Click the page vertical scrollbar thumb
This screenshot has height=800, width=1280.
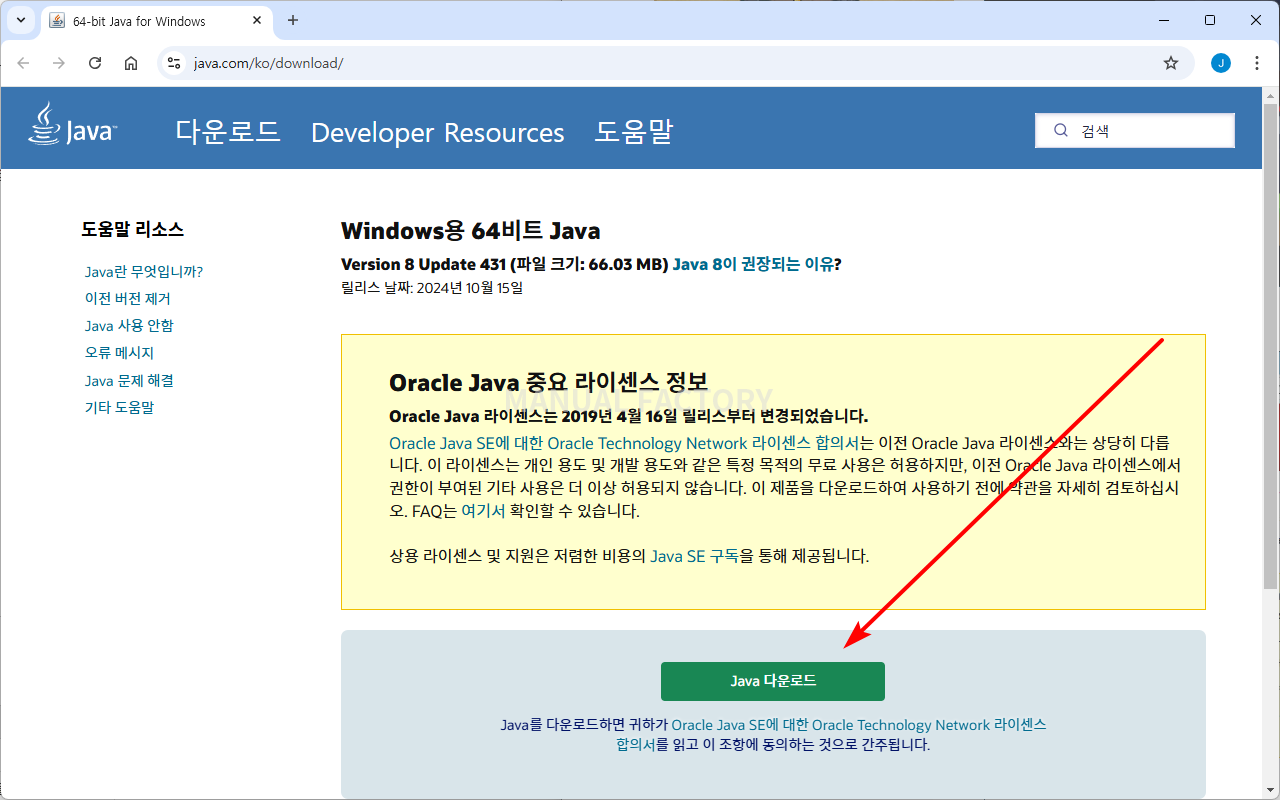pyautogui.click(x=1270, y=345)
